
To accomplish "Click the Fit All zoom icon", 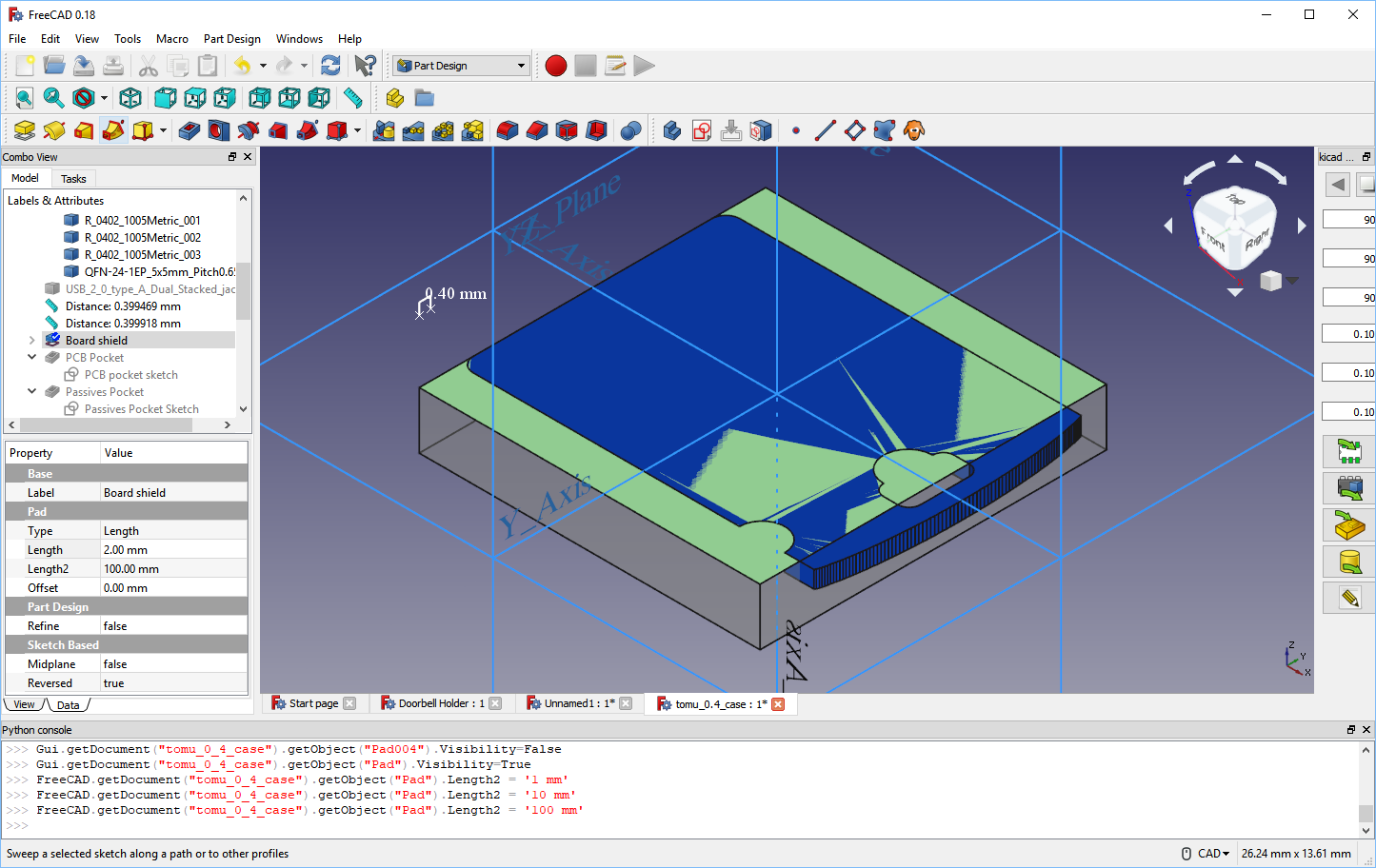I will coord(24,98).
